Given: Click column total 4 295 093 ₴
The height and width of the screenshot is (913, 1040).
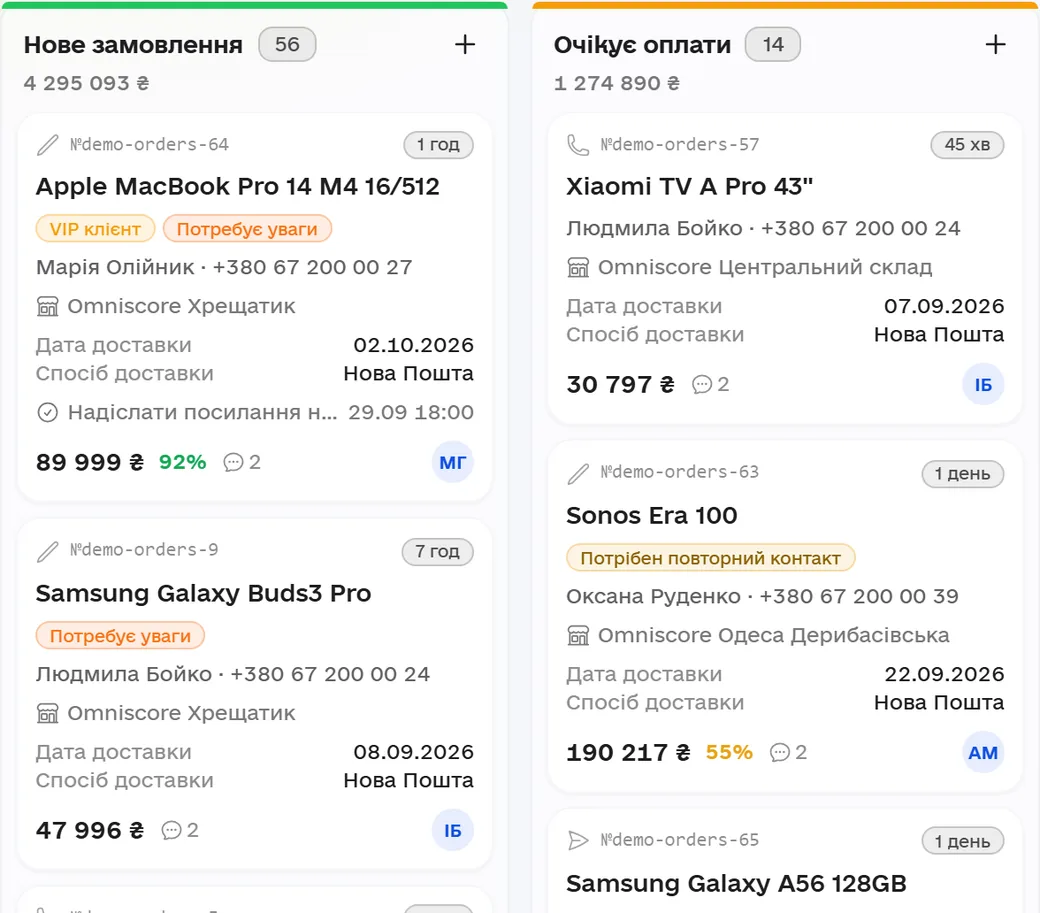Looking at the screenshot, I should (x=86, y=83).
